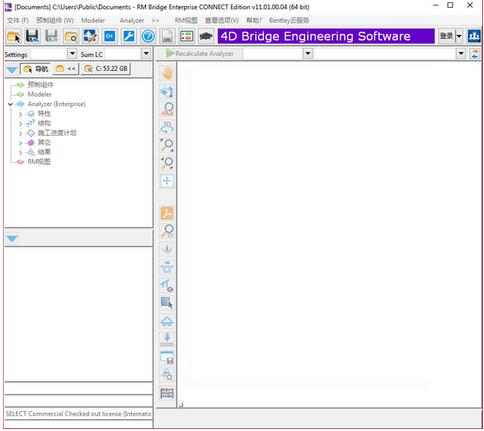Open the 查看选项(V) menu
The width and height of the screenshot is (484, 431).
222,20
